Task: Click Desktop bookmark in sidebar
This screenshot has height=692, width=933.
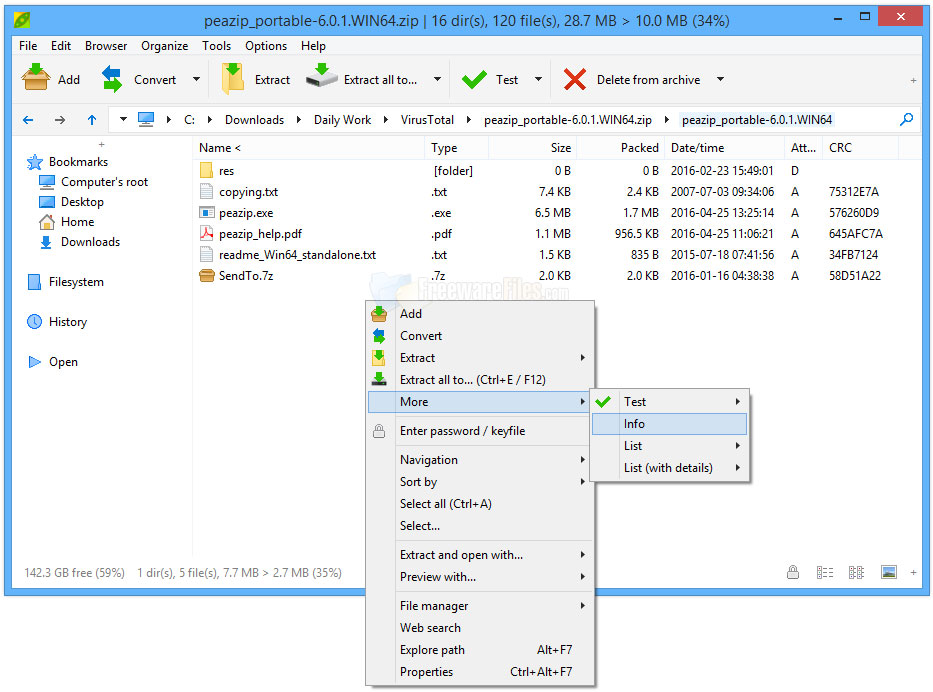Action: (82, 202)
